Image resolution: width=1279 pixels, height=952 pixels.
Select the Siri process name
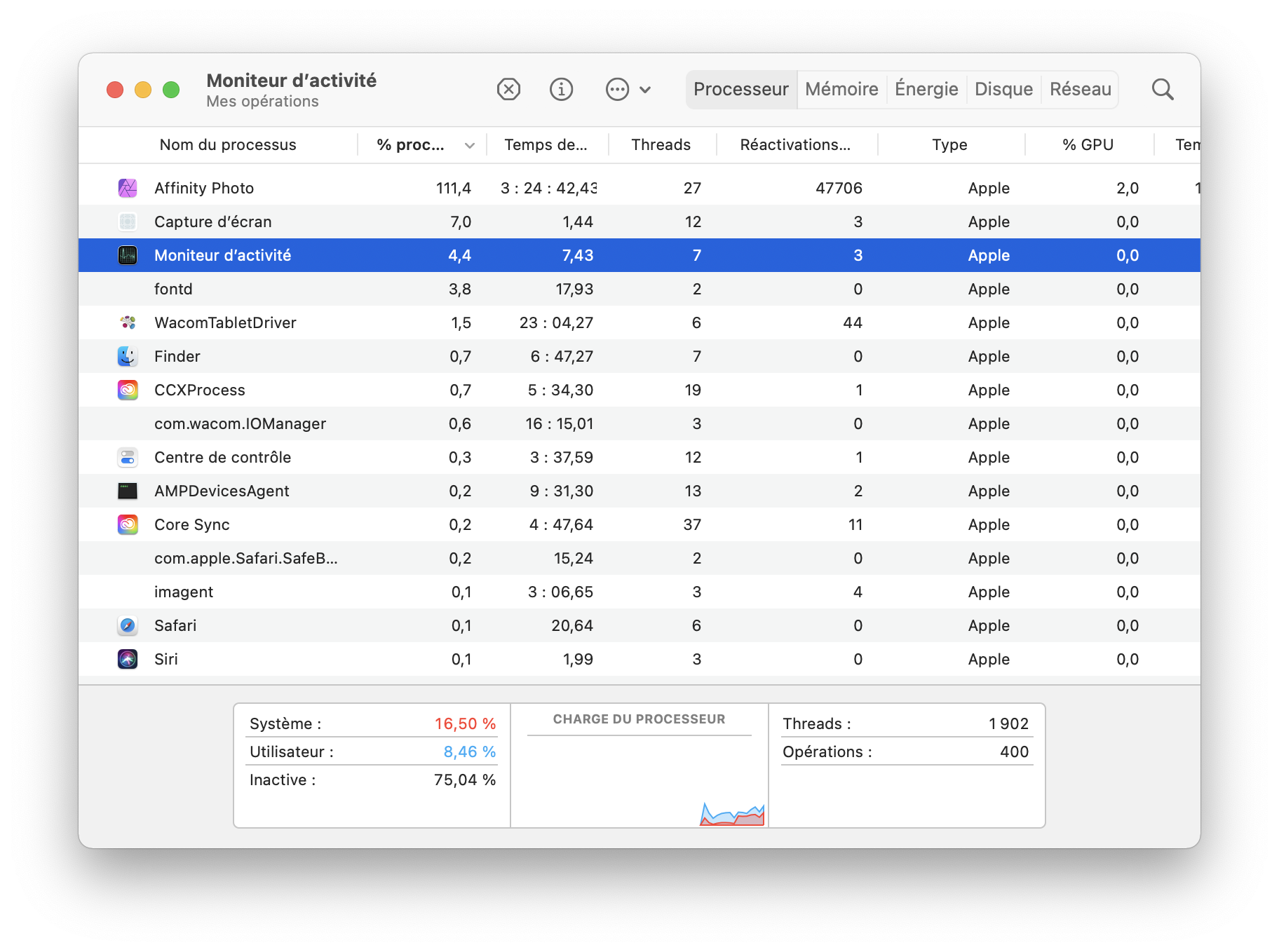tap(166, 659)
